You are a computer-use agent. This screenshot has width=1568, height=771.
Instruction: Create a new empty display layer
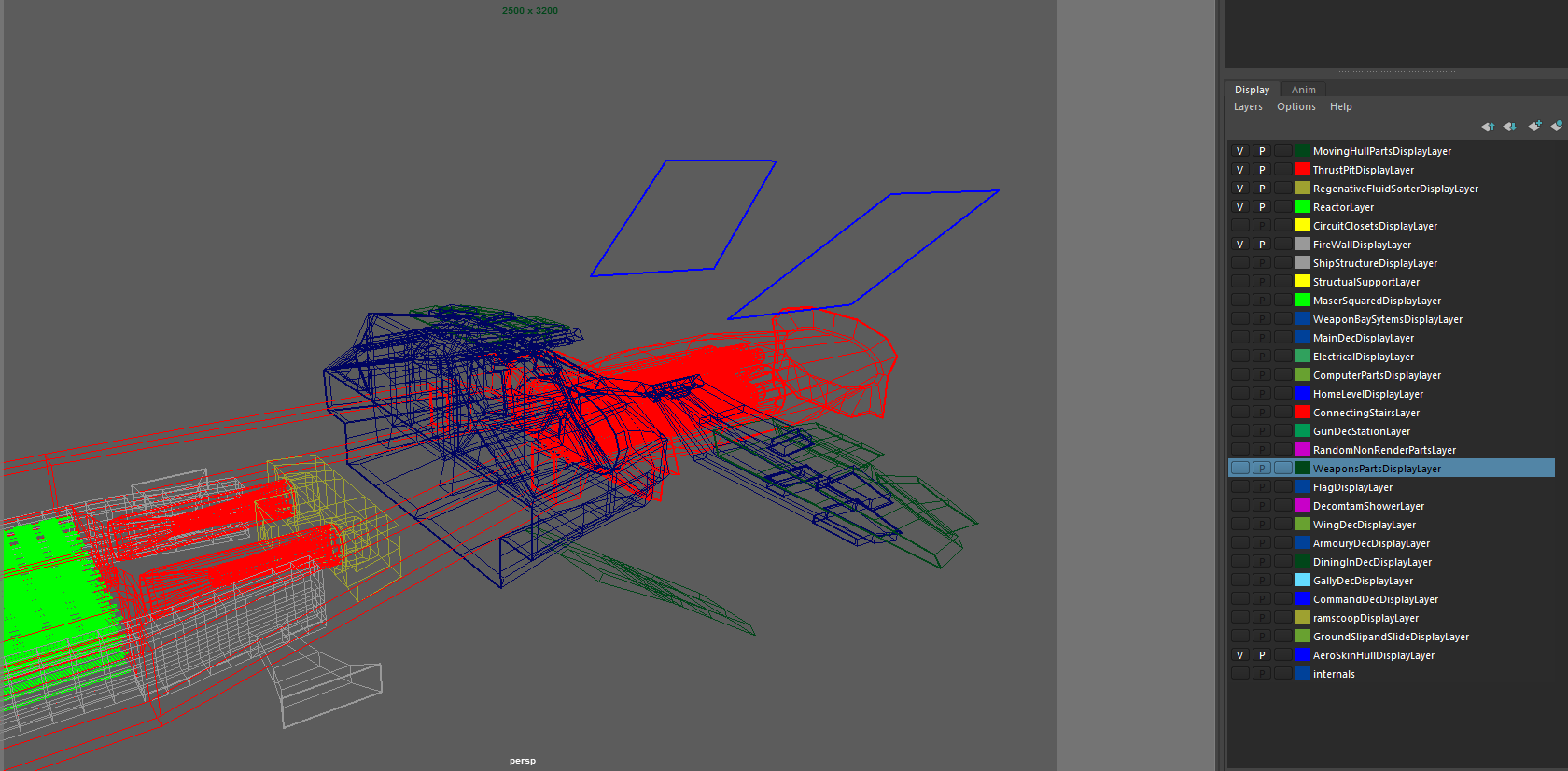(x=1534, y=126)
